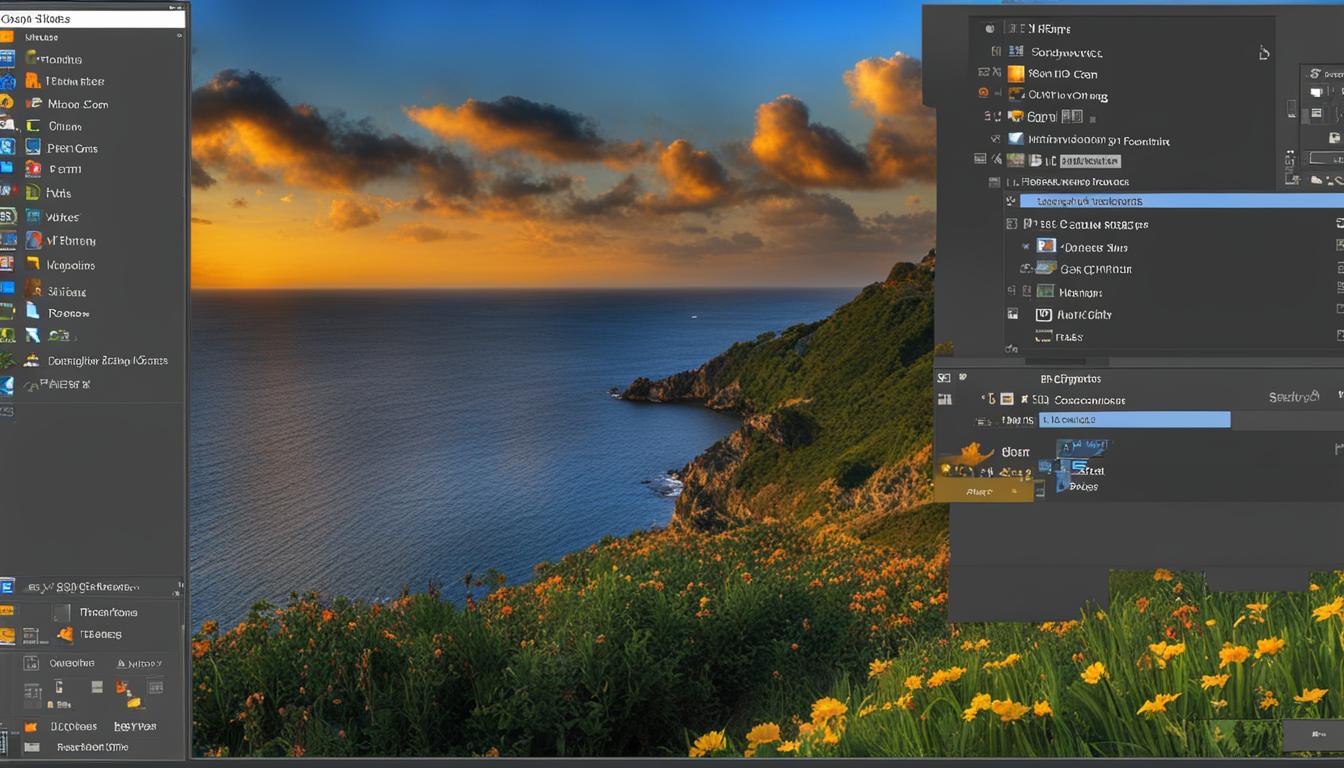Click the "Devotees" button near the bottom left
The image size is (1344, 768).
tap(75, 726)
